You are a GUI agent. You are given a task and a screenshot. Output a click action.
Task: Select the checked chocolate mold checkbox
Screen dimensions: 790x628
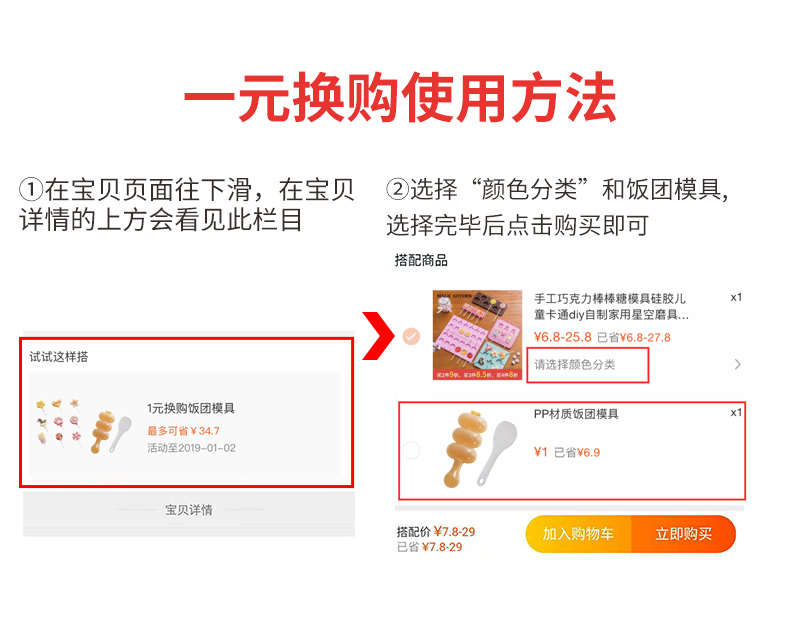click(x=412, y=336)
